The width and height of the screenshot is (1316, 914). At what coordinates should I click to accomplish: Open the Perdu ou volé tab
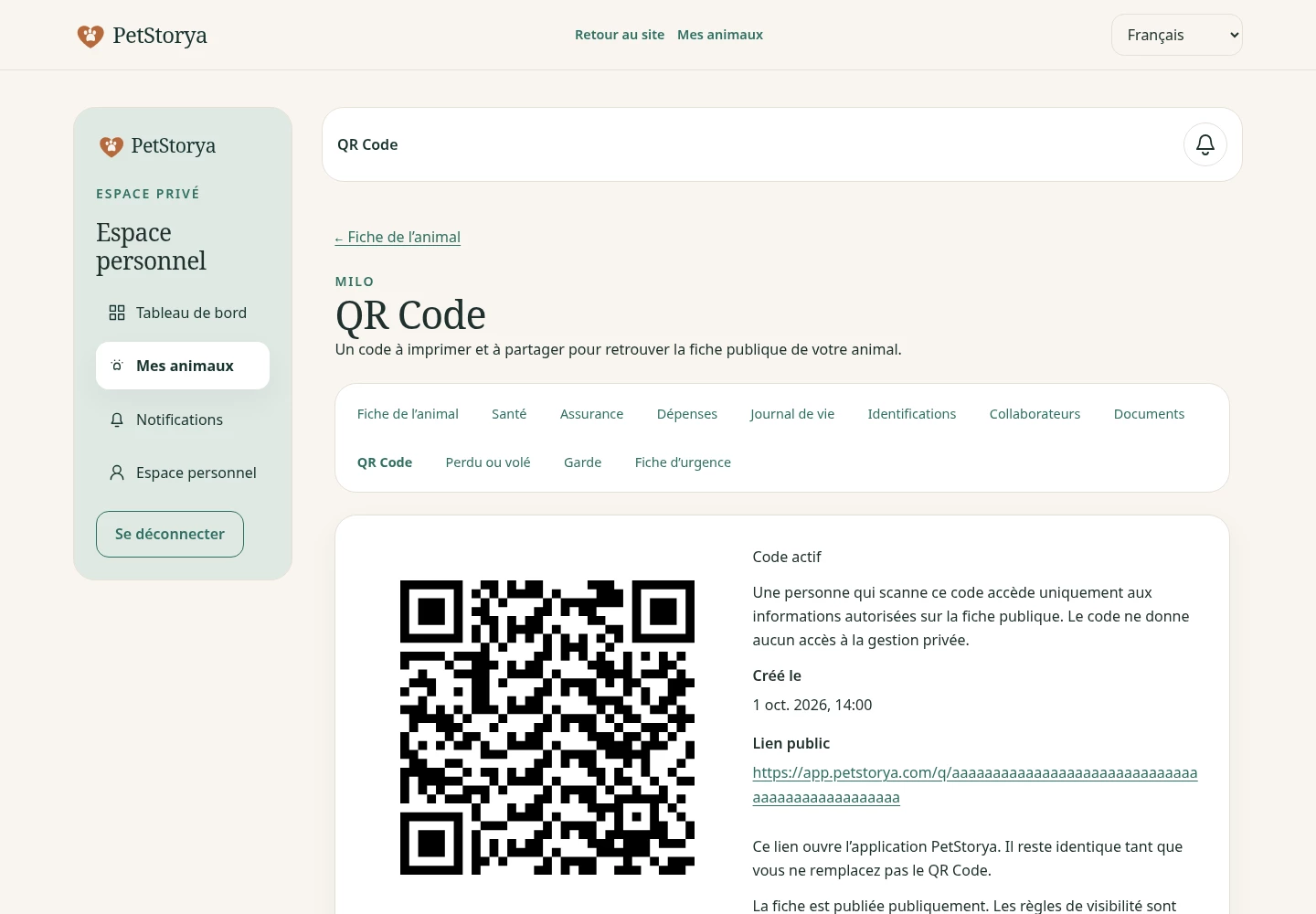point(488,462)
